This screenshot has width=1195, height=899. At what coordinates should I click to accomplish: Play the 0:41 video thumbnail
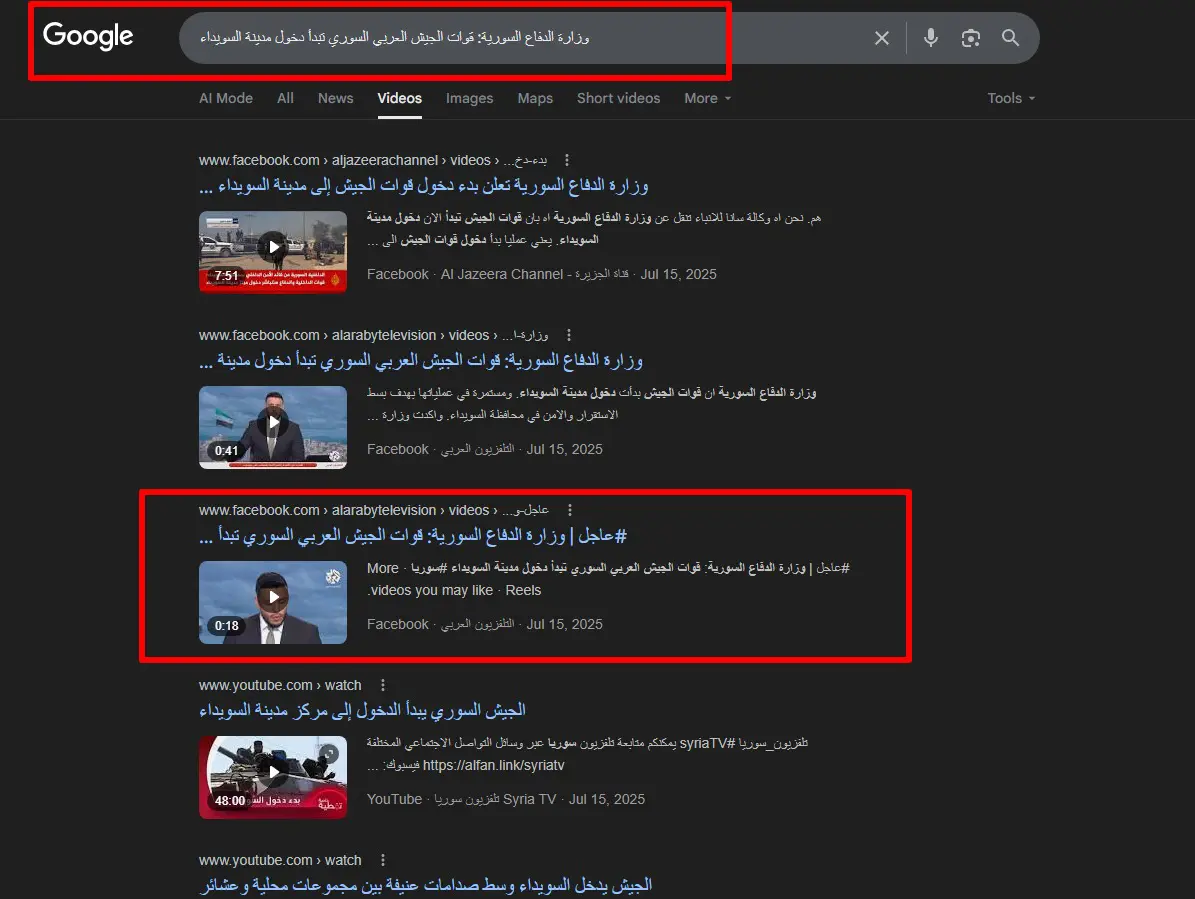click(273, 427)
